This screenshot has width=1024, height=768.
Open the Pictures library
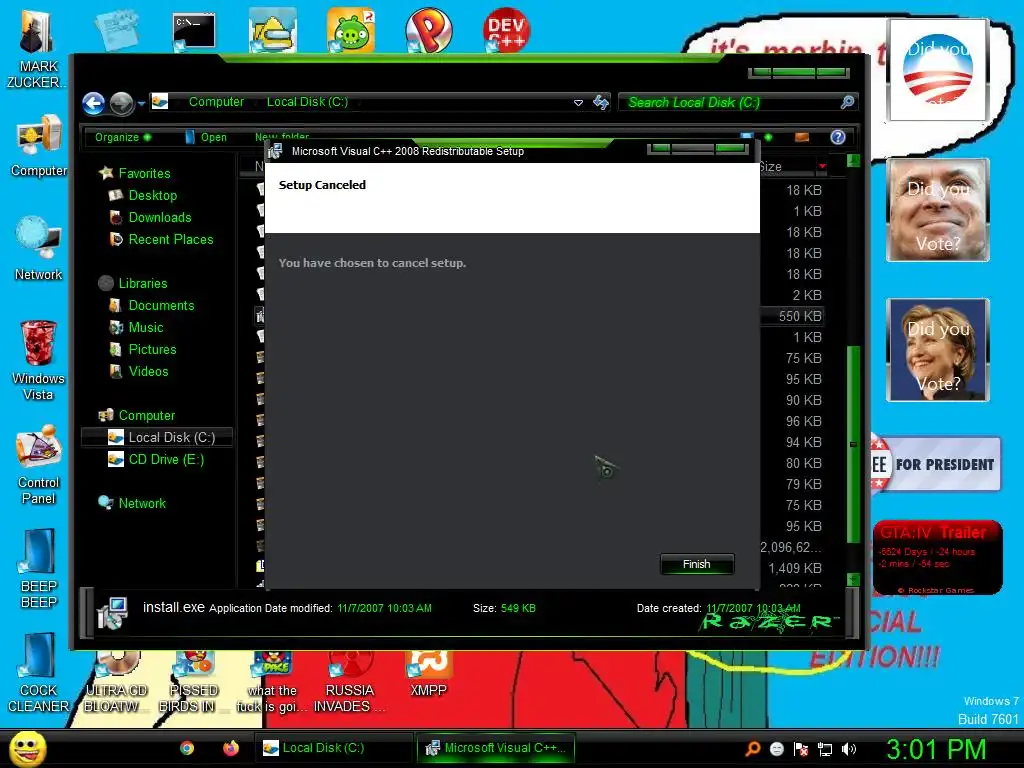point(152,349)
